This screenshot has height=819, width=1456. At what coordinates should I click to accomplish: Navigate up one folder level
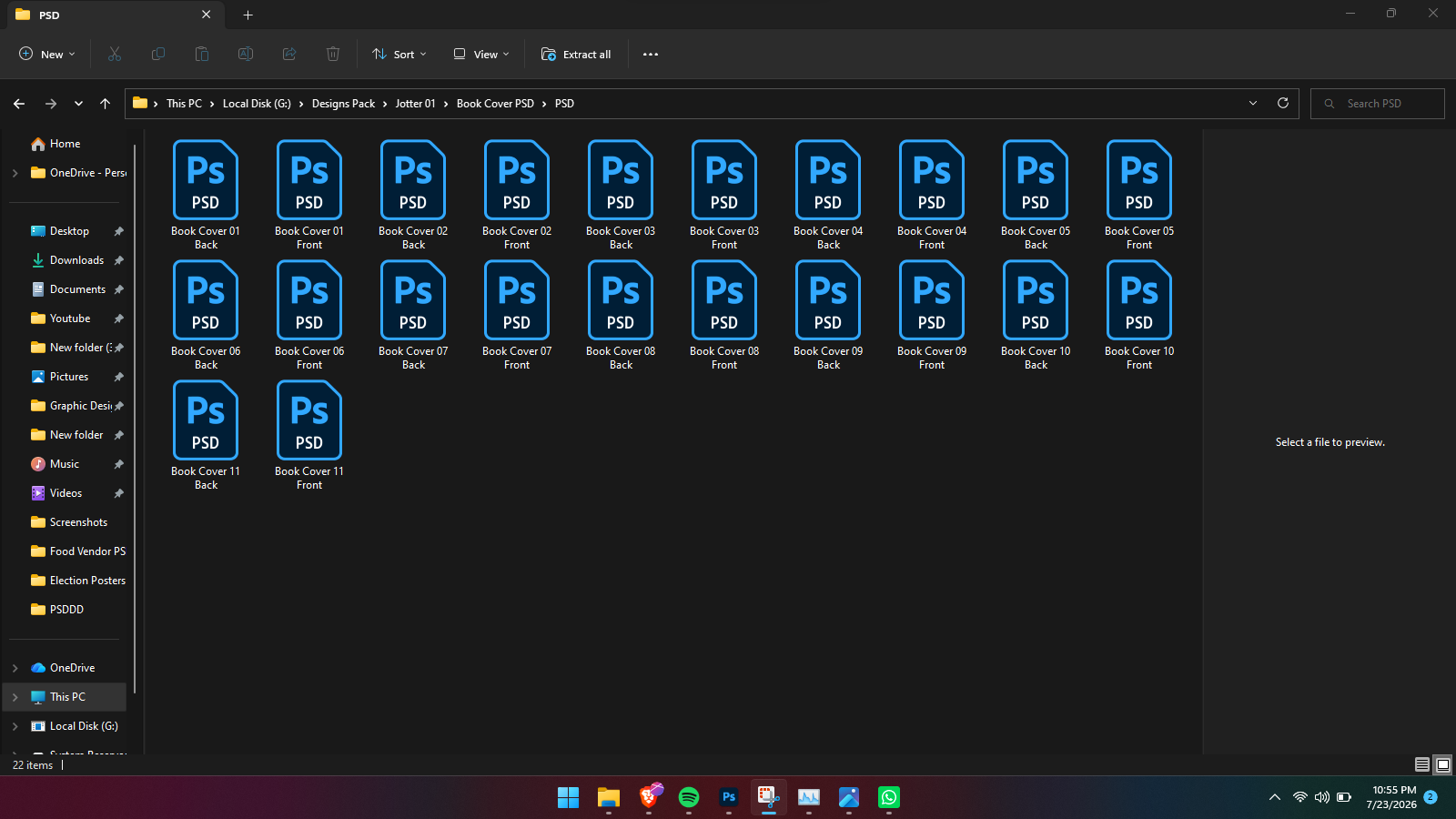106,104
